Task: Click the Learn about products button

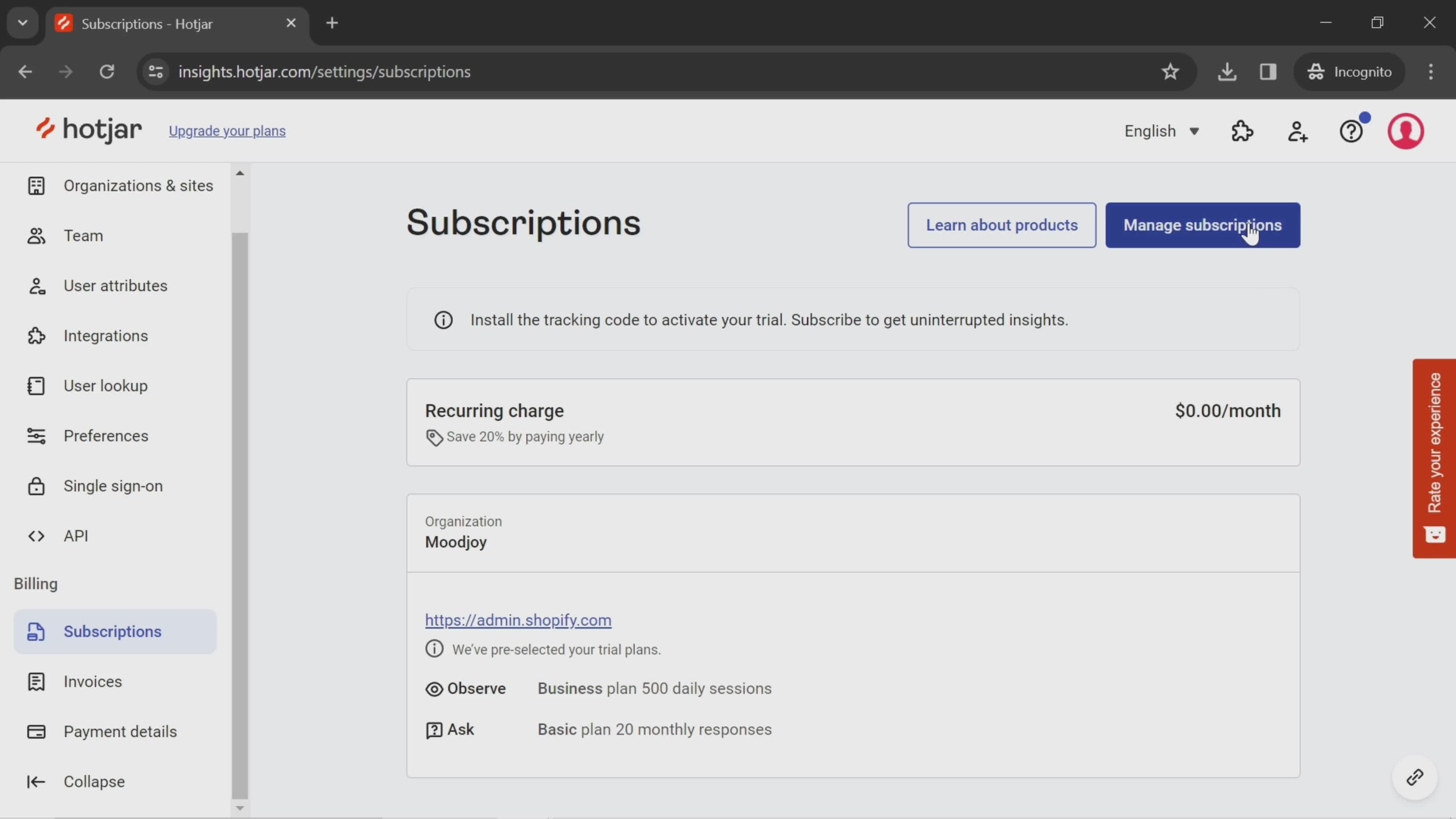Action: pyautogui.click(x=1001, y=225)
